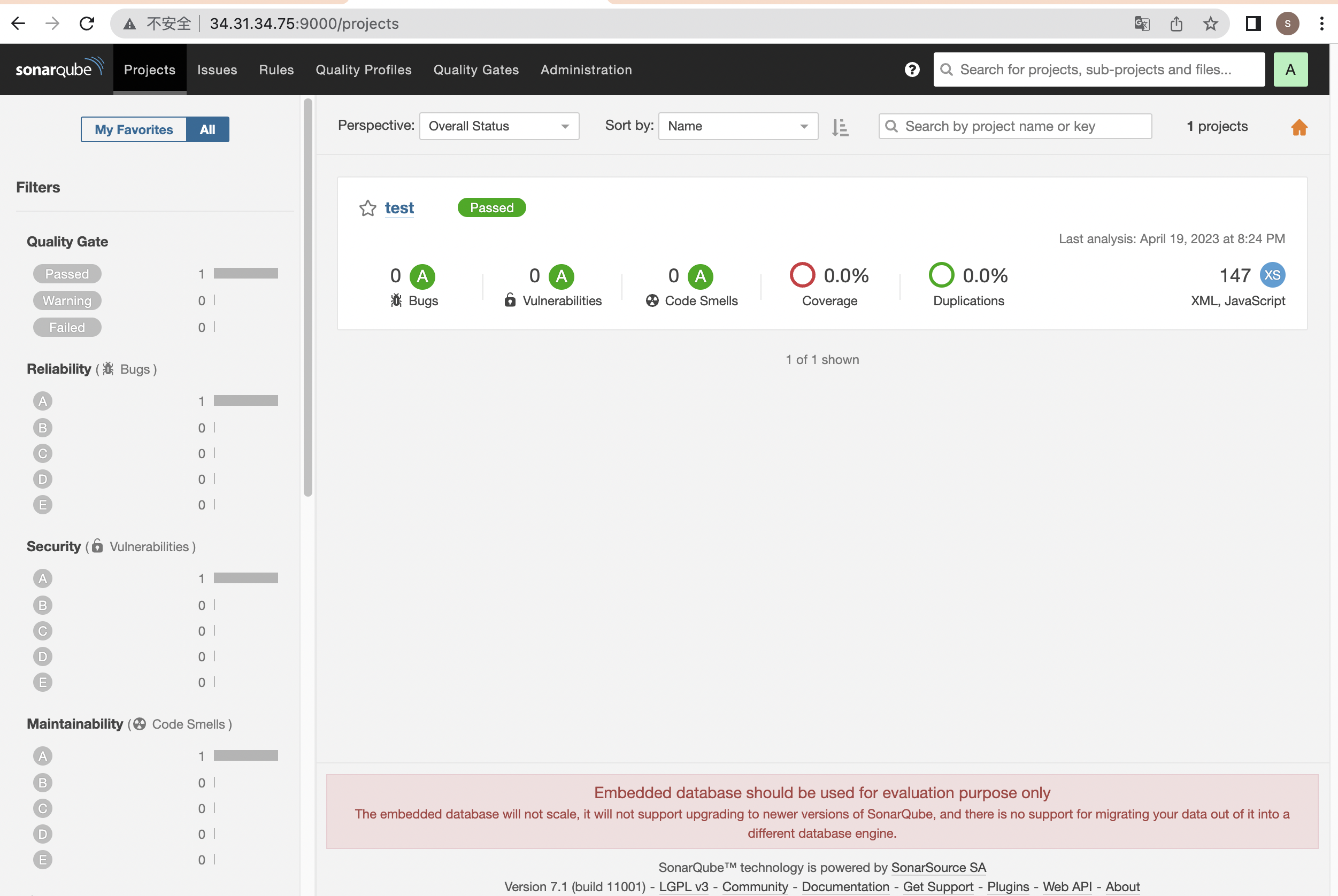
Task: Click the Code Smells icon on test project
Action: coord(652,299)
